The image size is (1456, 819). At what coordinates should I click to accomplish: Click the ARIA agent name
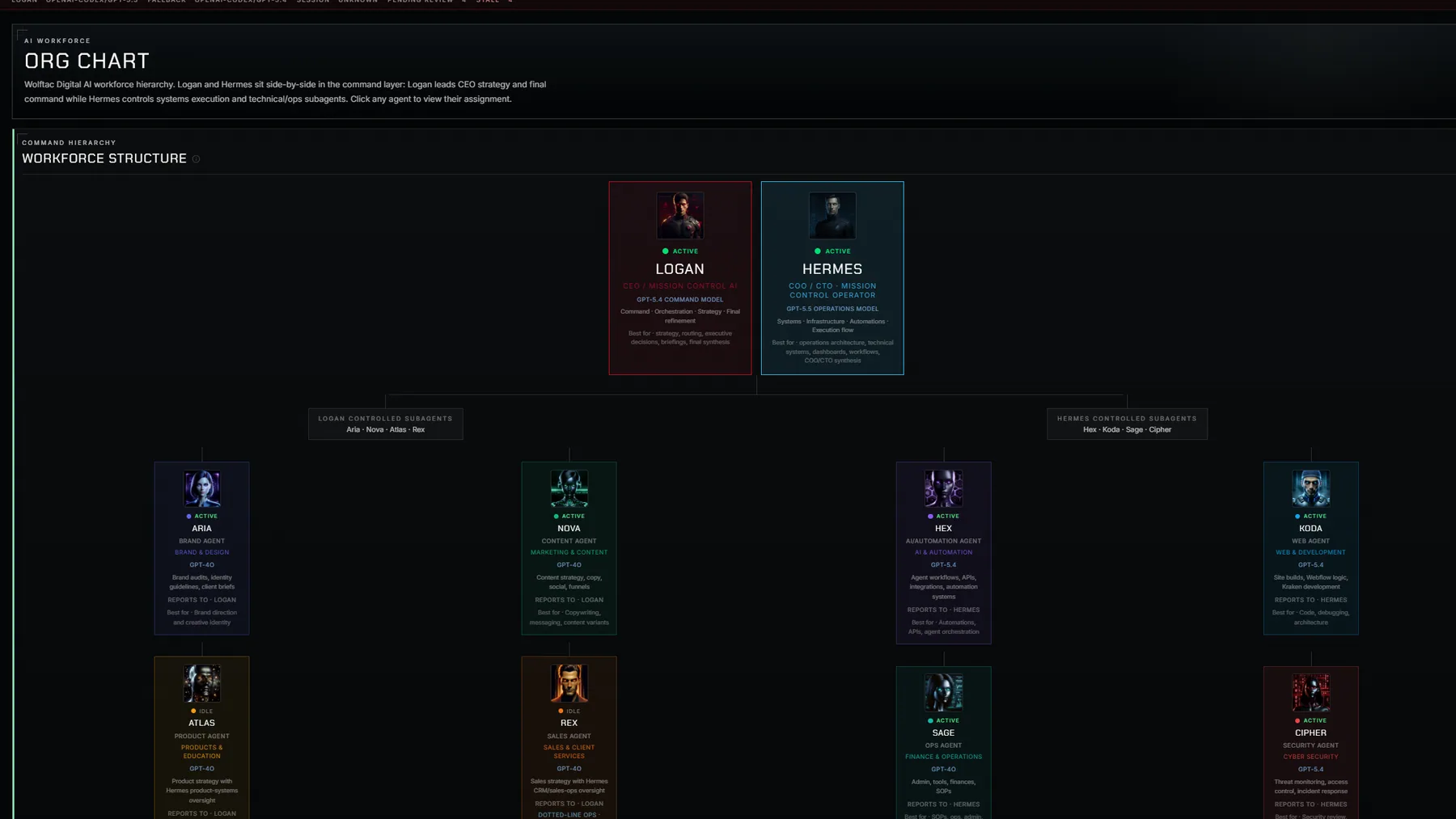pos(202,529)
